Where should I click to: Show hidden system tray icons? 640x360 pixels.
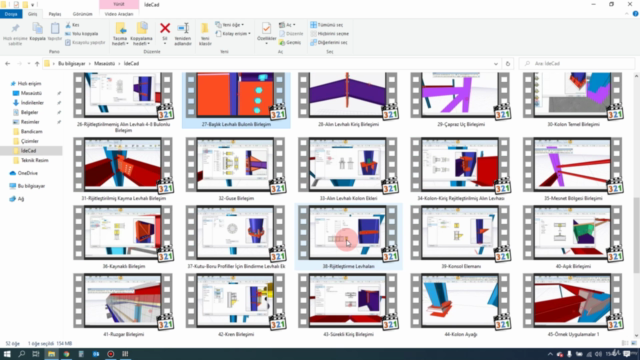pyautogui.click(x=550, y=354)
